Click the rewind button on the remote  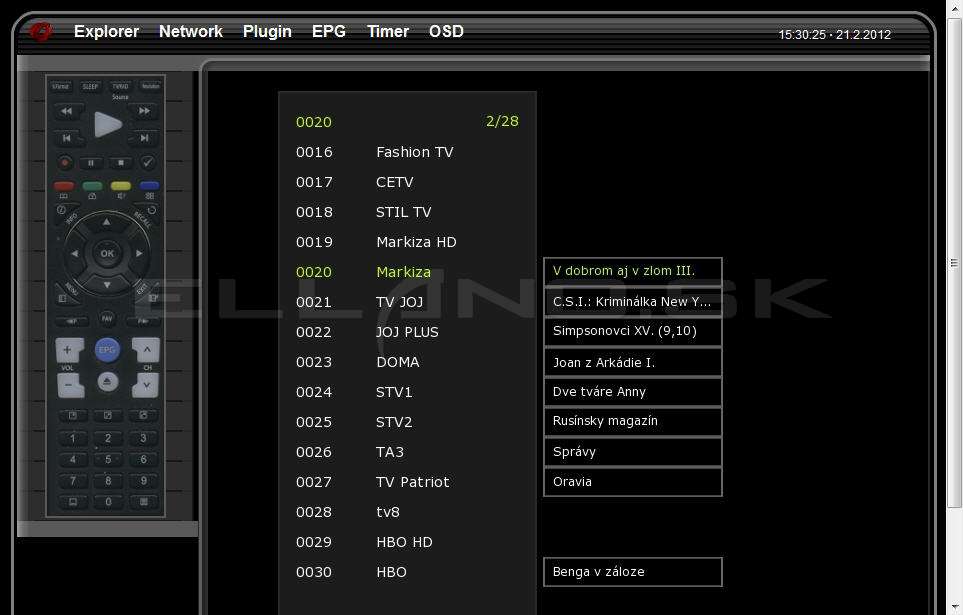click(66, 111)
